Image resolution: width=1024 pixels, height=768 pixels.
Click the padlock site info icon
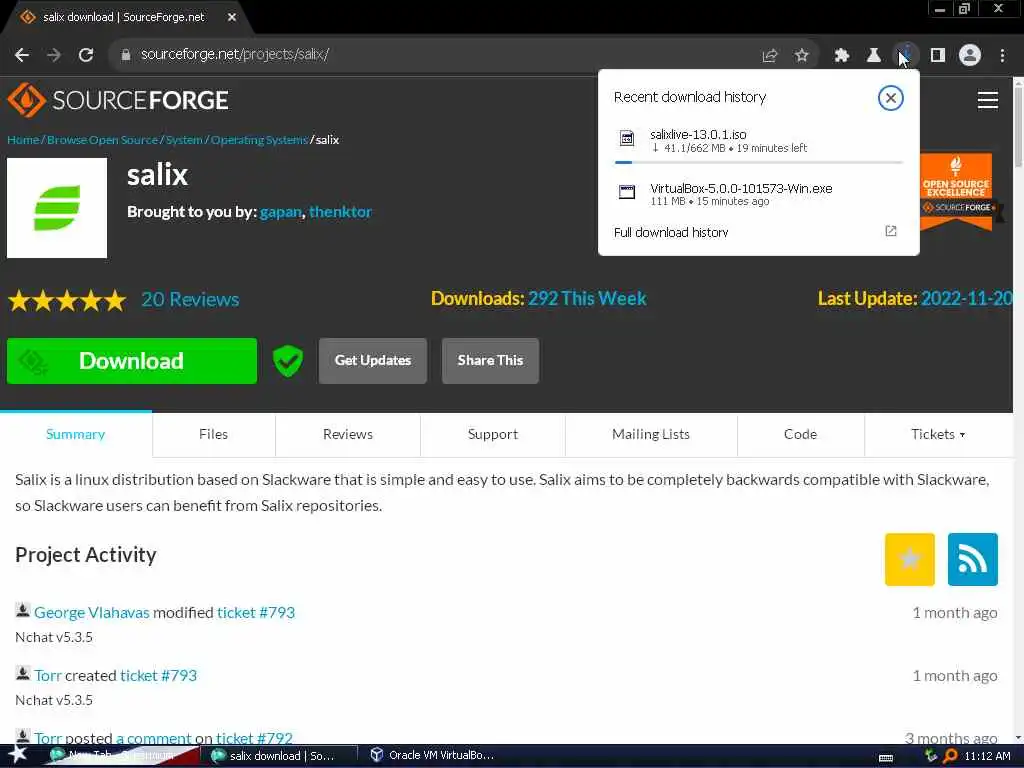pos(126,55)
